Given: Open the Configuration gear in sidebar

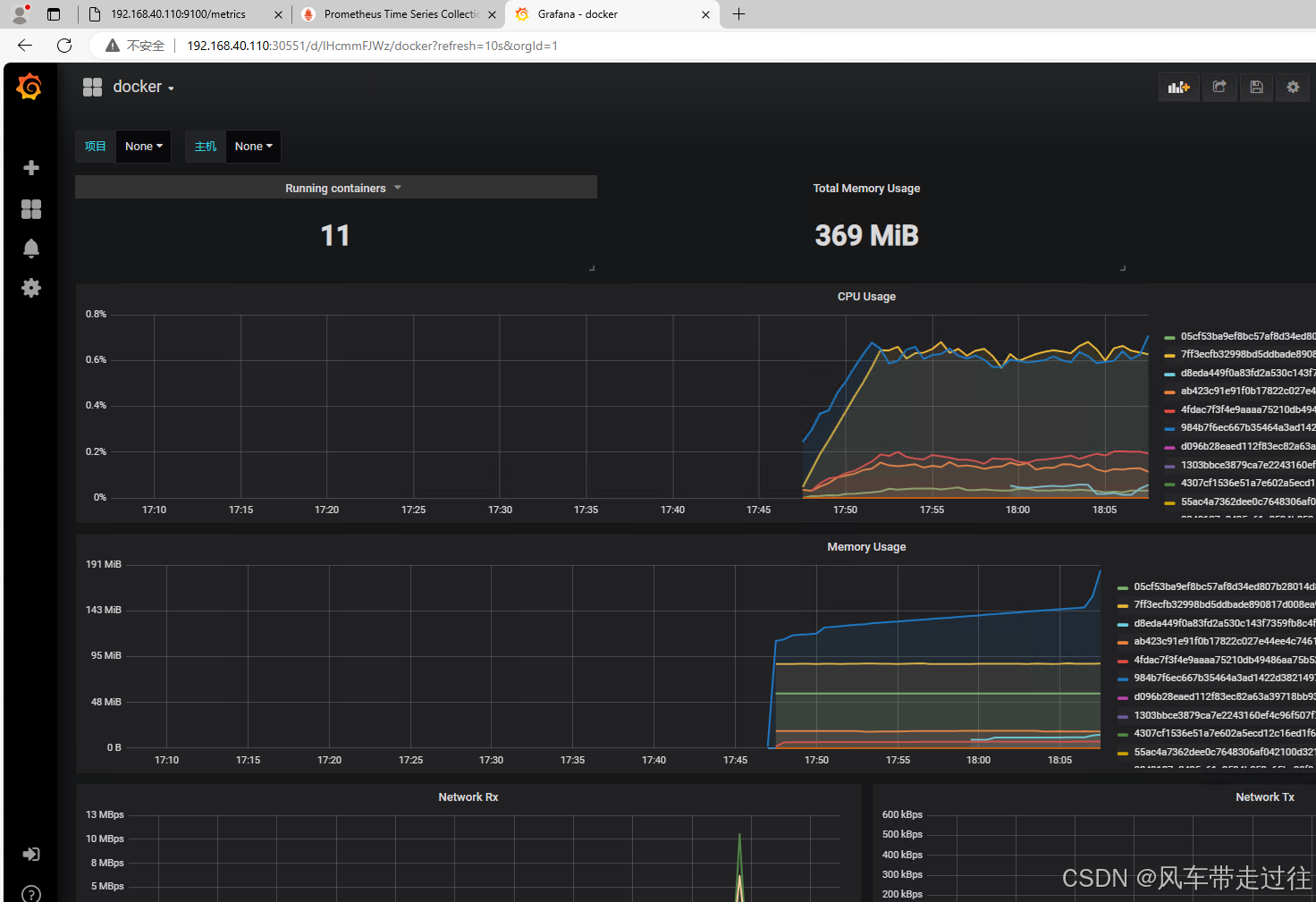Looking at the screenshot, I should tap(31, 287).
